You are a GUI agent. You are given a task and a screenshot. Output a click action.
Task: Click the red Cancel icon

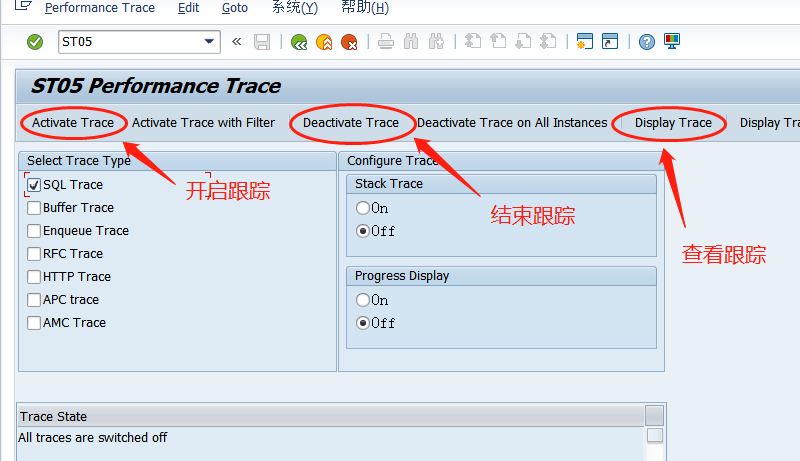(x=349, y=42)
